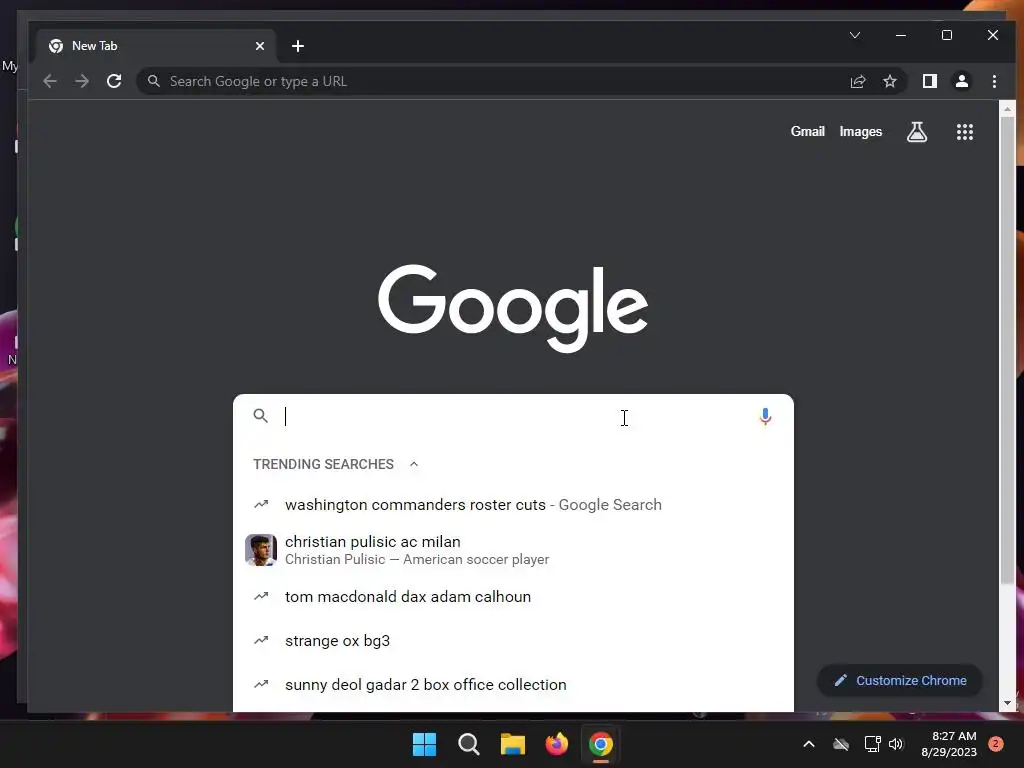Click the vertical scrollbar thumb
This screenshot has width=1024, height=768.
[1007, 351]
